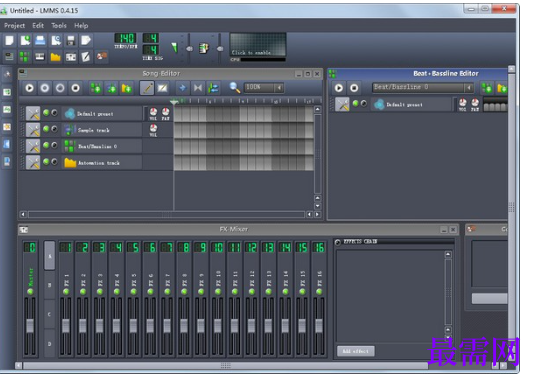This screenshot has height=383, width=539.
Task: Create a new project via toolbar icon
Action: point(9,41)
